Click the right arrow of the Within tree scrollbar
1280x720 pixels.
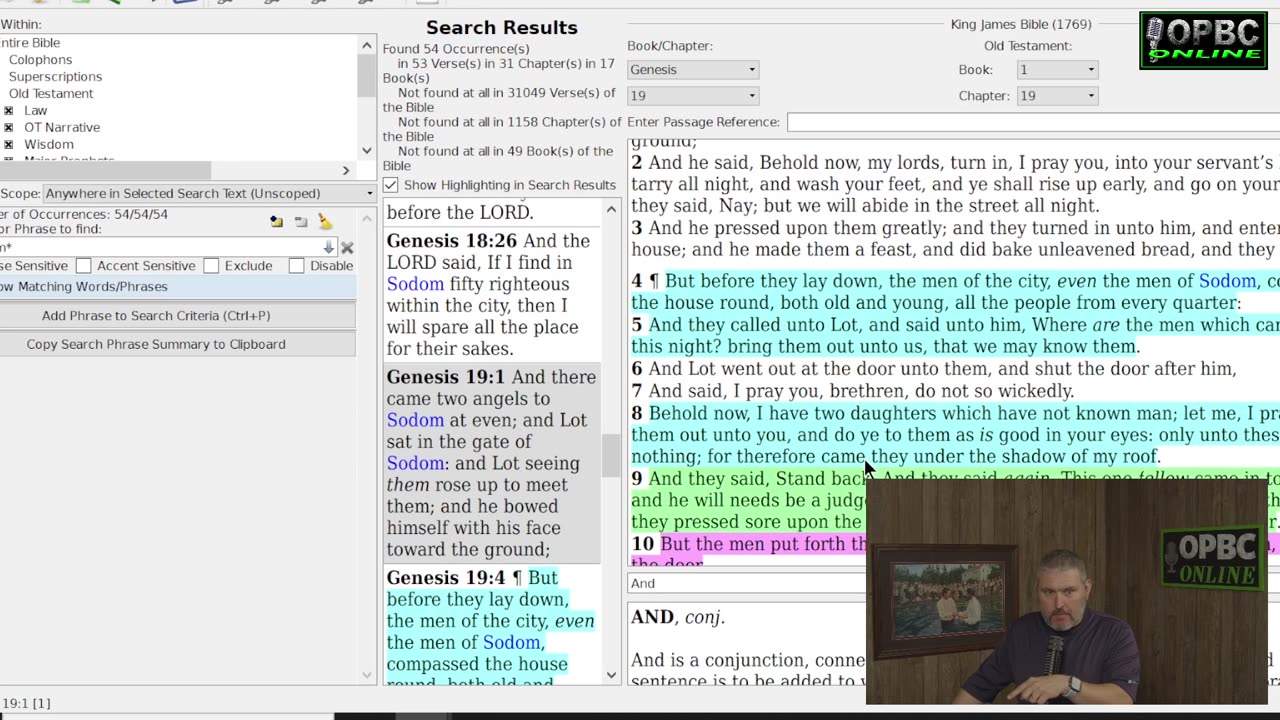click(x=346, y=170)
